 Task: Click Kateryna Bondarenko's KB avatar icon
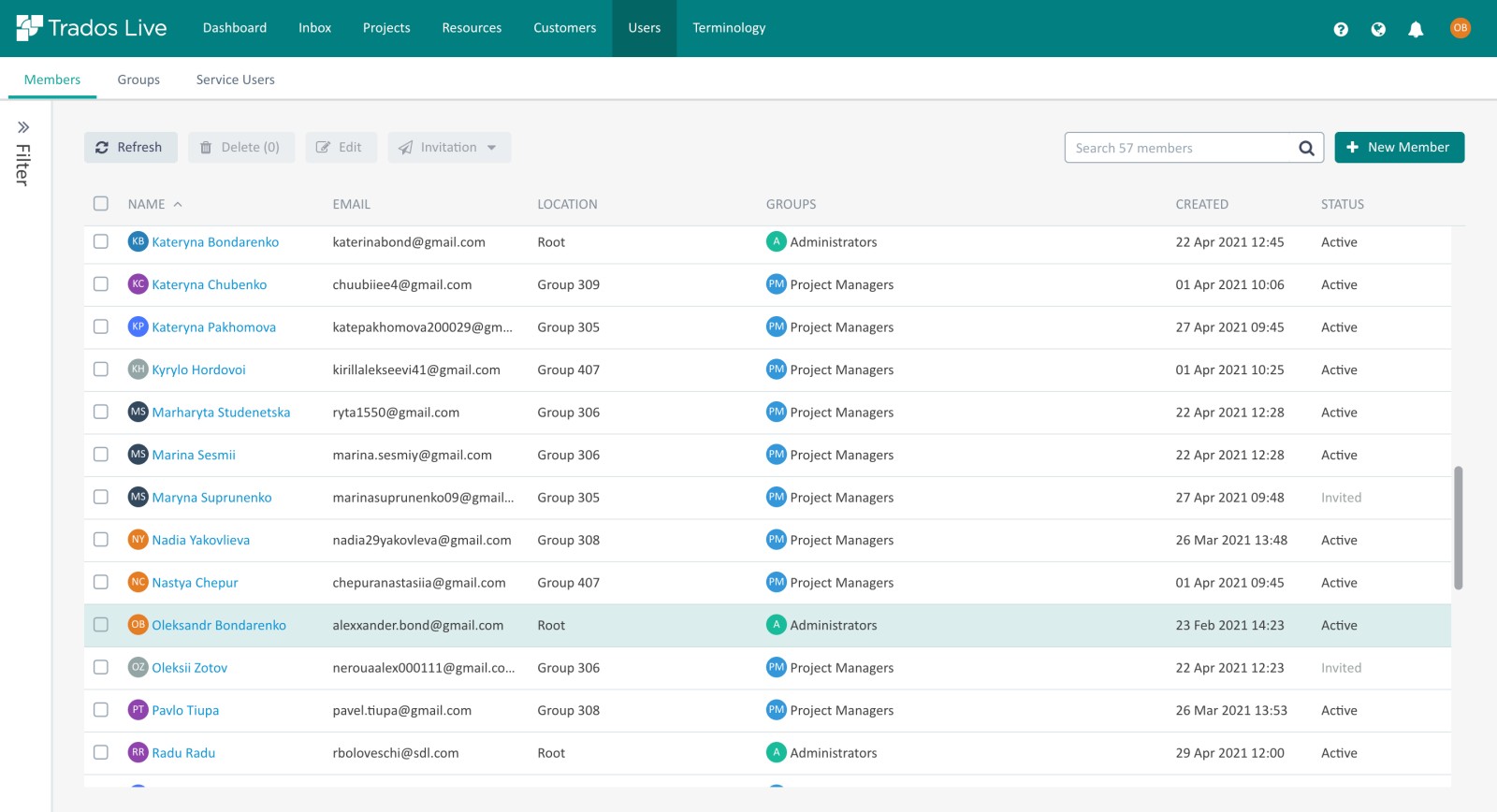138,241
